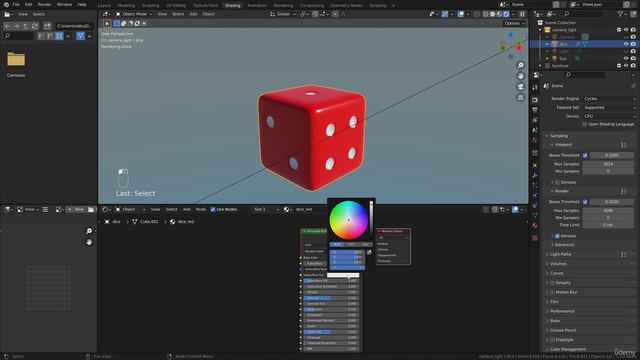The height and width of the screenshot is (360, 640).
Task: Click the eyedropper in the color picker
Action: [x=369, y=252]
